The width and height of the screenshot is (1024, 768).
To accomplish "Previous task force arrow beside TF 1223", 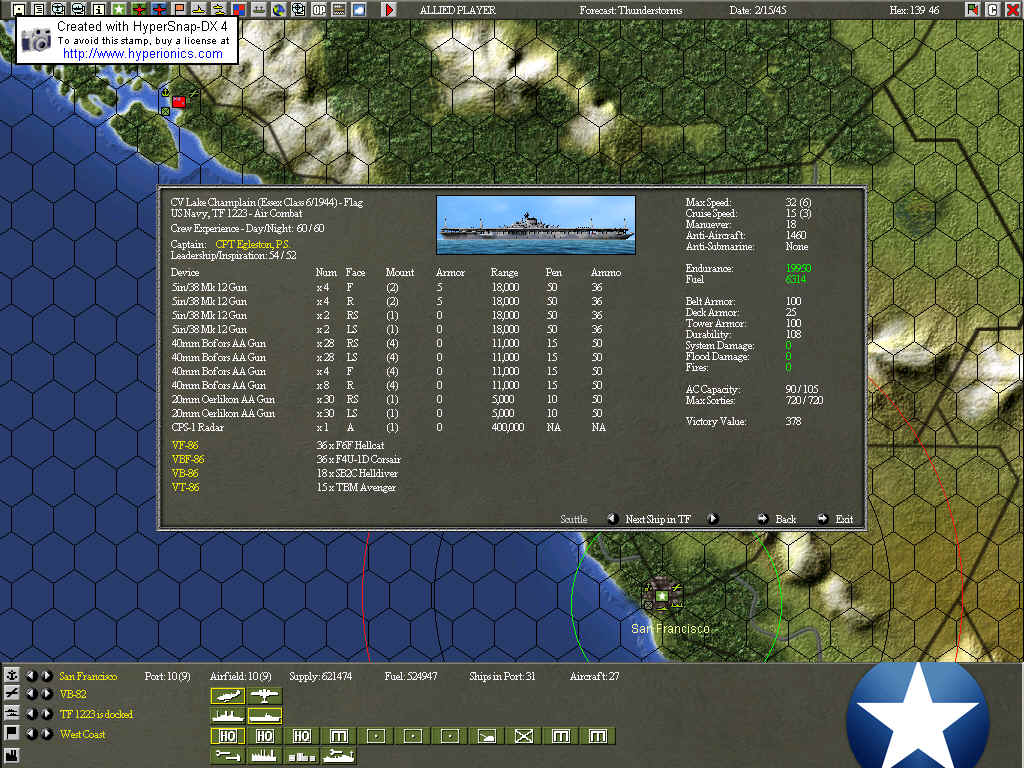I will 31,713.
